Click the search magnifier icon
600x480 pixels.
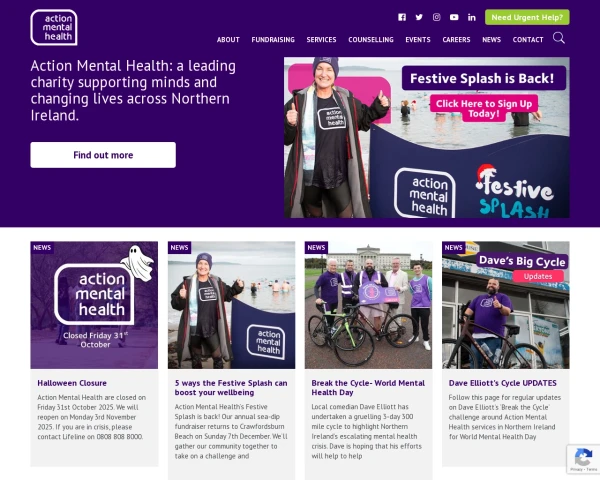(x=559, y=38)
